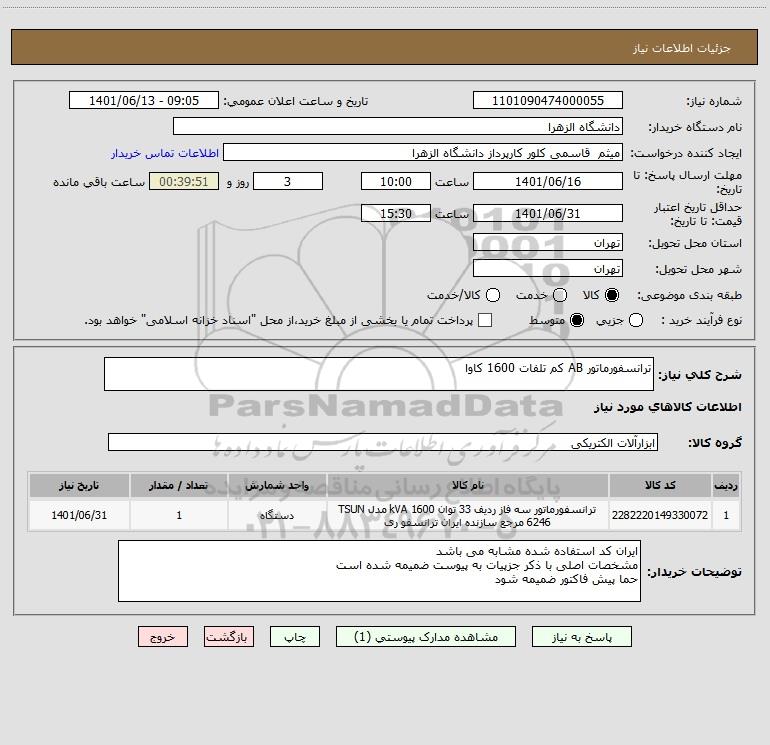Click تعداد / مقدار column header
The width and height of the screenshot is (770, 745).
pos(179,485)
